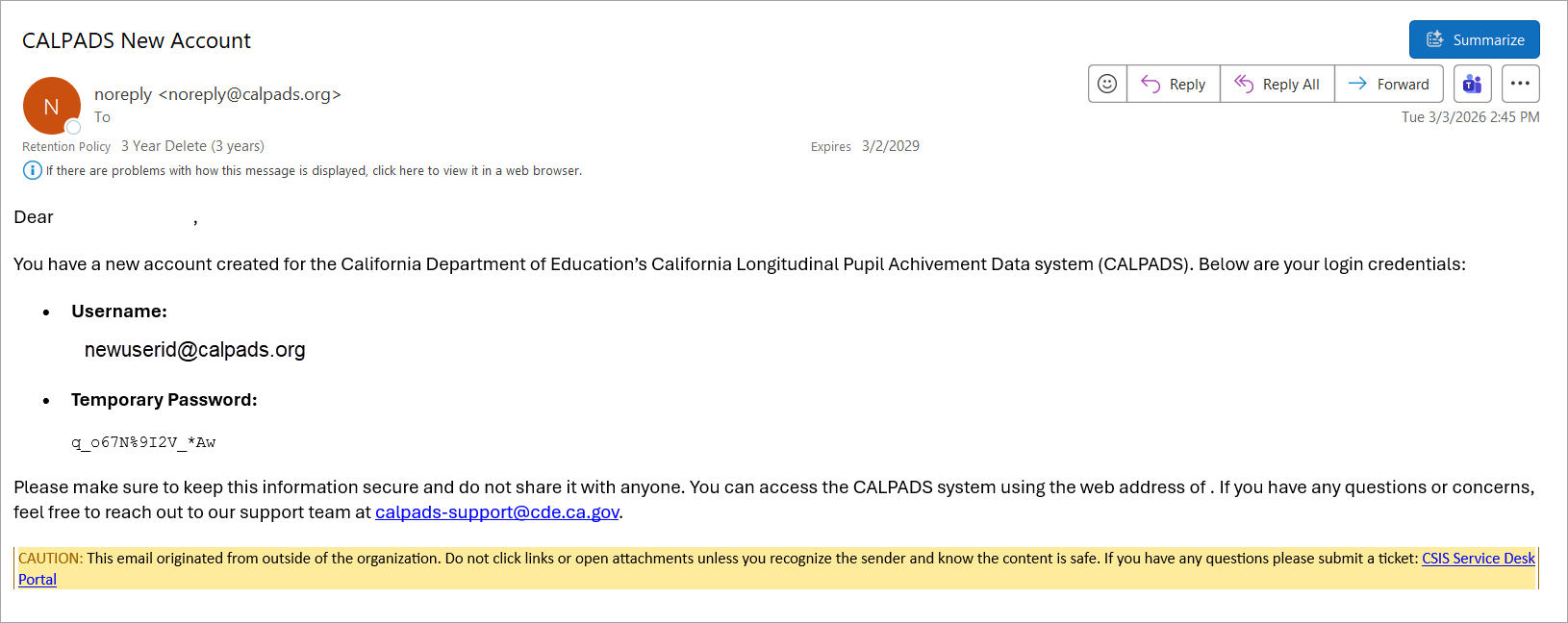Open the CSIS Service Desk Portal link
1568x623 pixels.
pyautogui.click(x=1478, y=559)
